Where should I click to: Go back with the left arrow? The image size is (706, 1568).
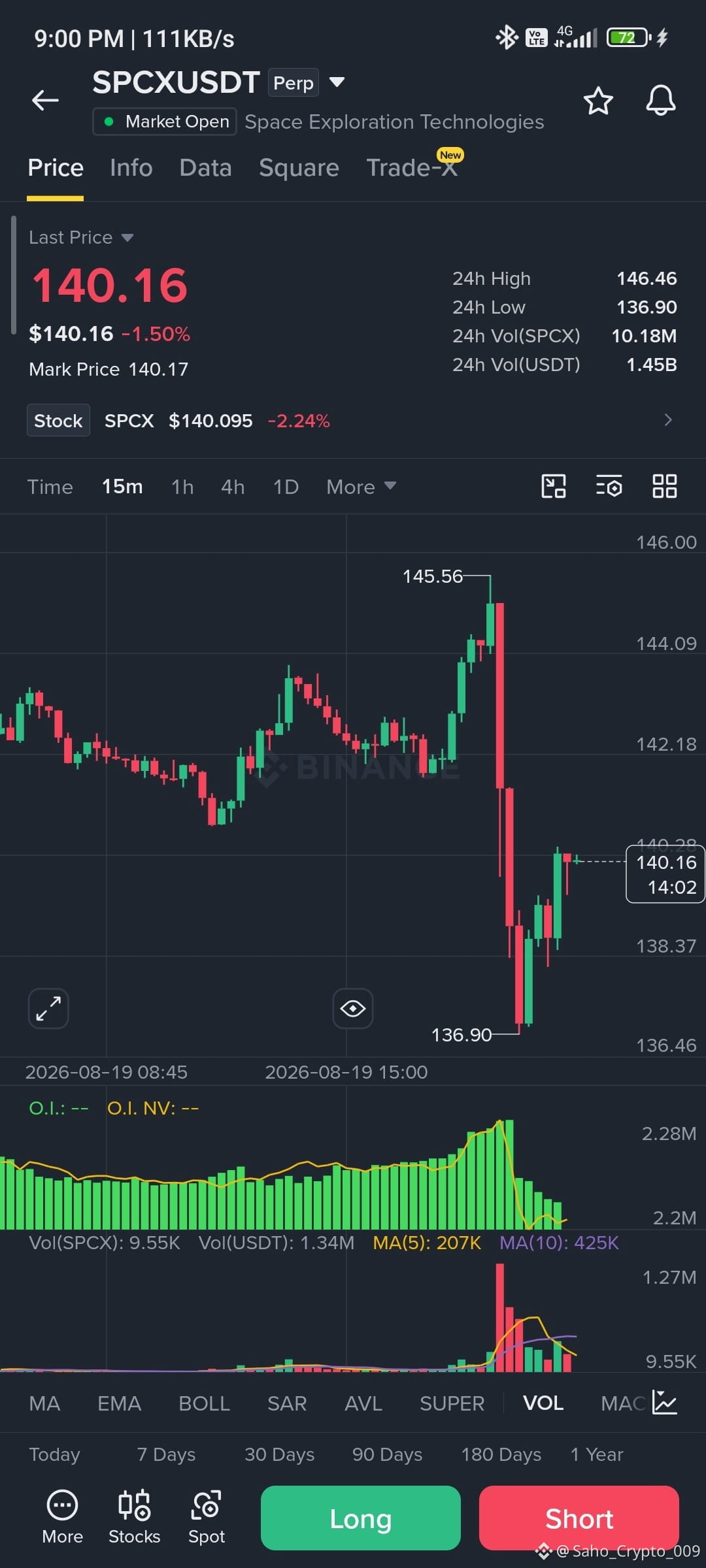click(46, 100)
